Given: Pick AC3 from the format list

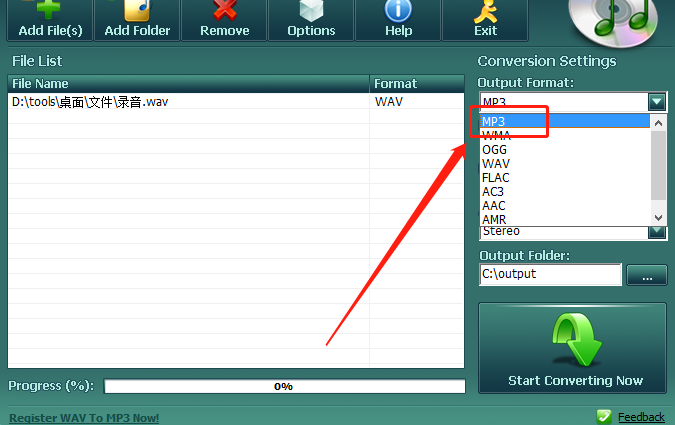Looking at the screenshot, I should (x=564, y=192).
